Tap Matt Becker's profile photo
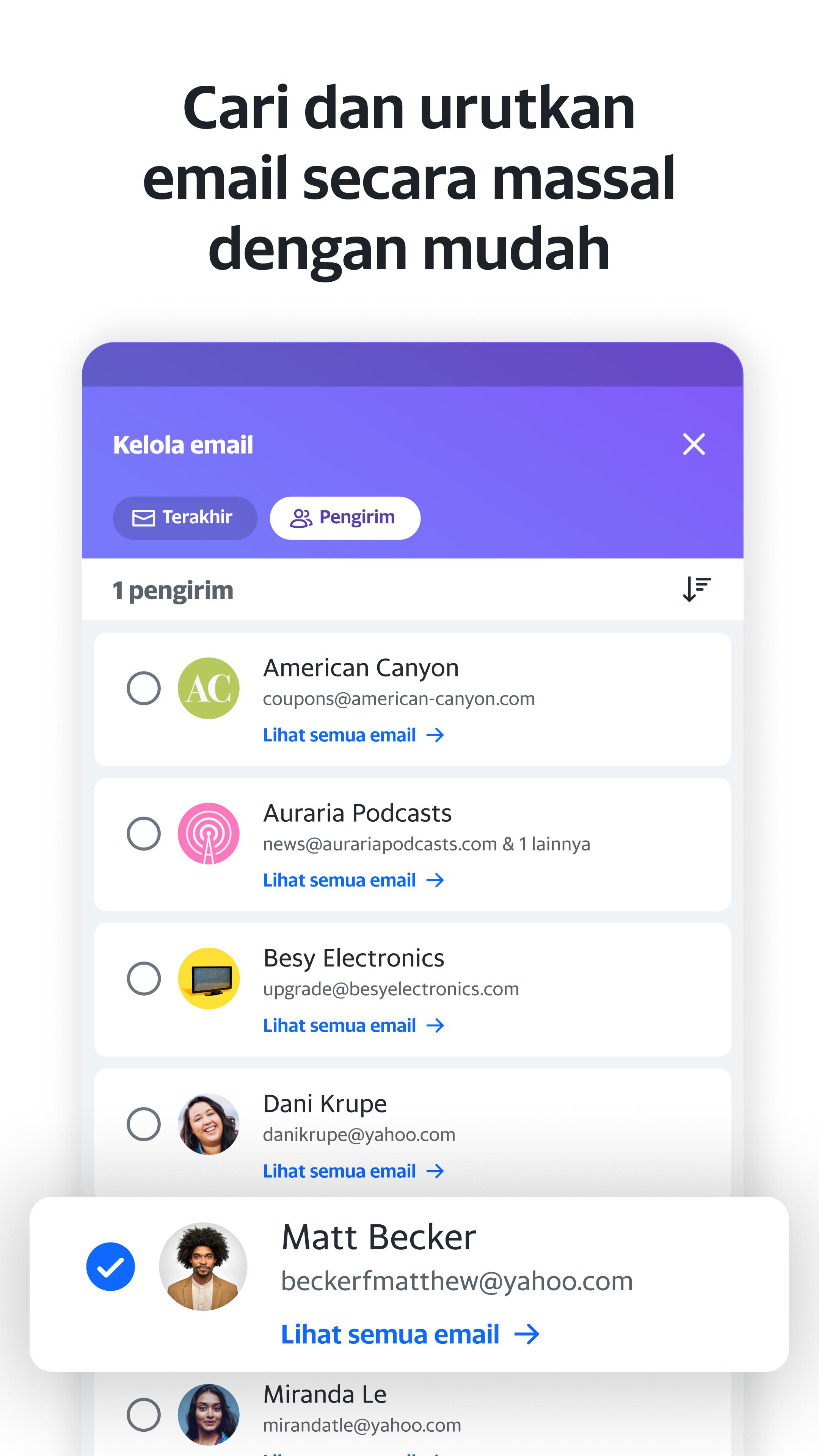 coord(204,1266)
